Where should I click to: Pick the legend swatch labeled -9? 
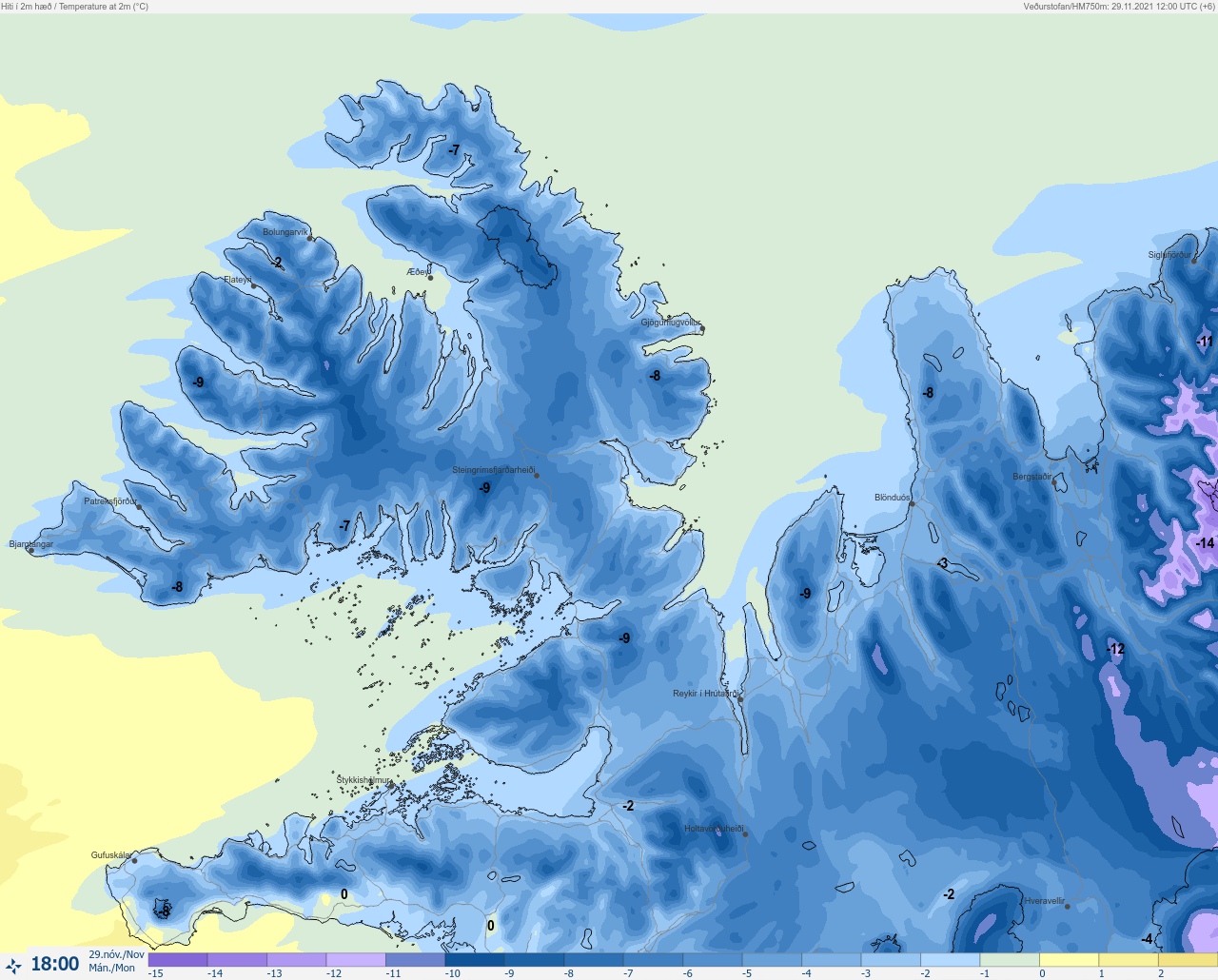pyautogui.click(x=534, y=961)
